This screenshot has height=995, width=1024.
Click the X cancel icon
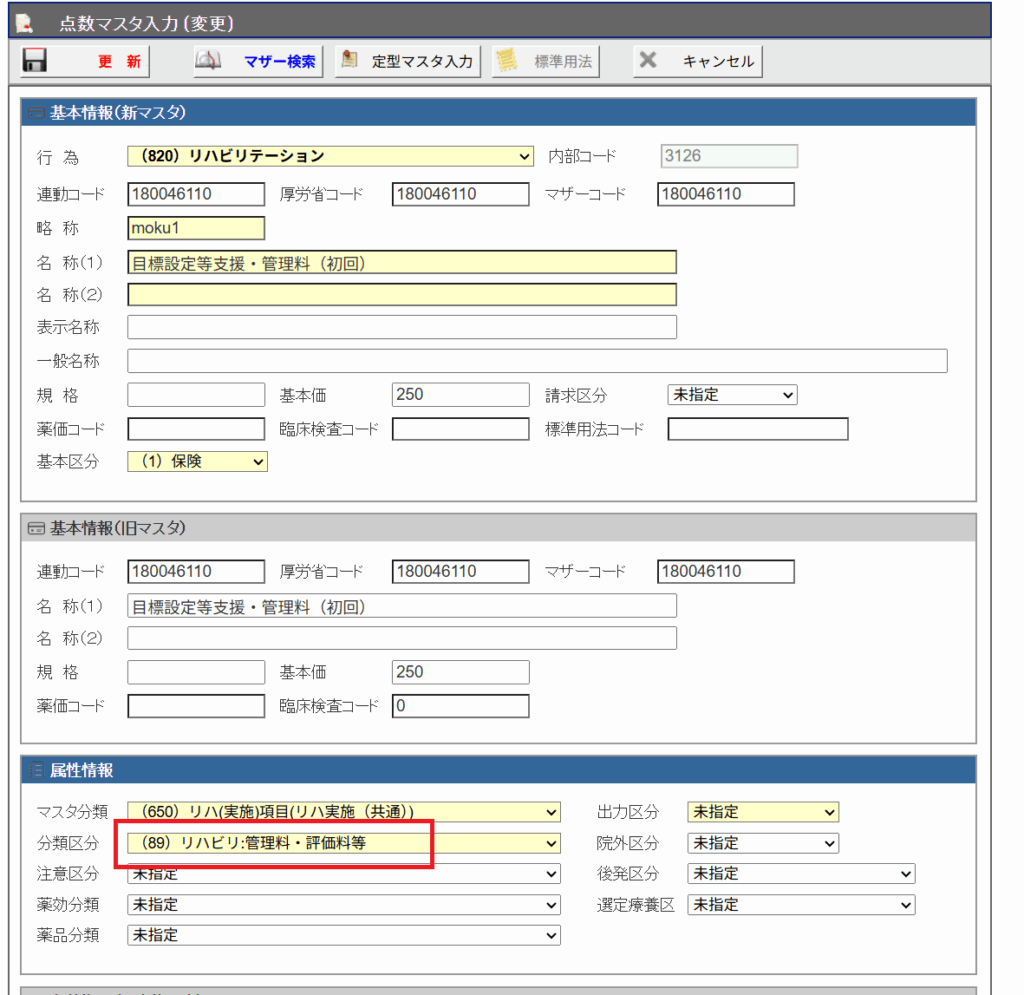pos(648,60)
